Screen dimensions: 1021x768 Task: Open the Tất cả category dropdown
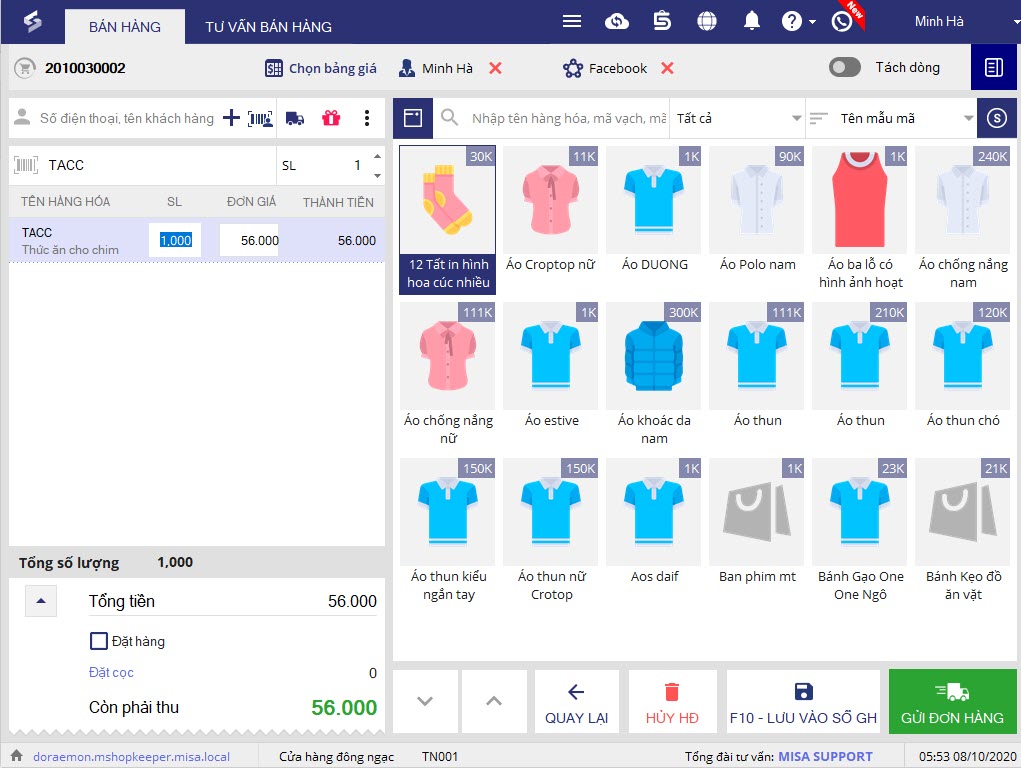coord(738,118)
